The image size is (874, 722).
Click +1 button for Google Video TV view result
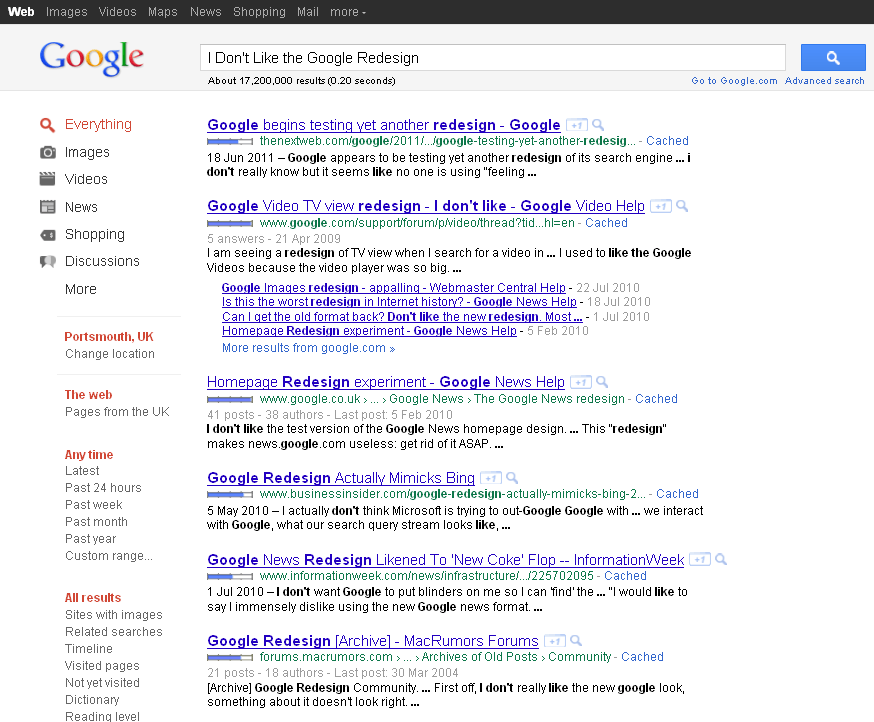click(661, 206)
